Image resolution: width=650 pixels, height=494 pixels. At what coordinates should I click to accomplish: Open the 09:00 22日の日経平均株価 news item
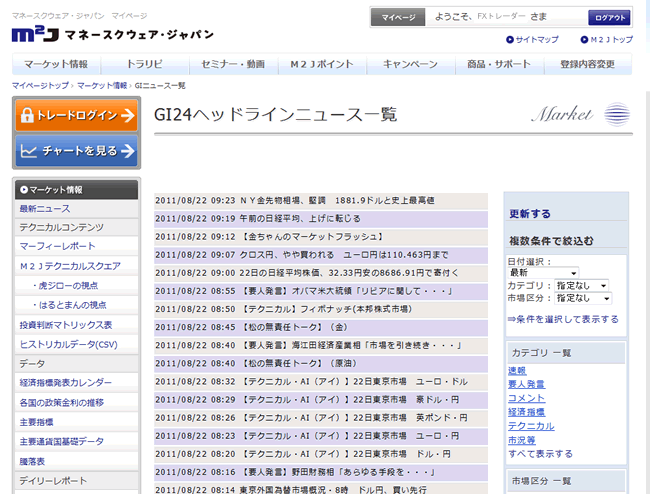coord(321,273)
